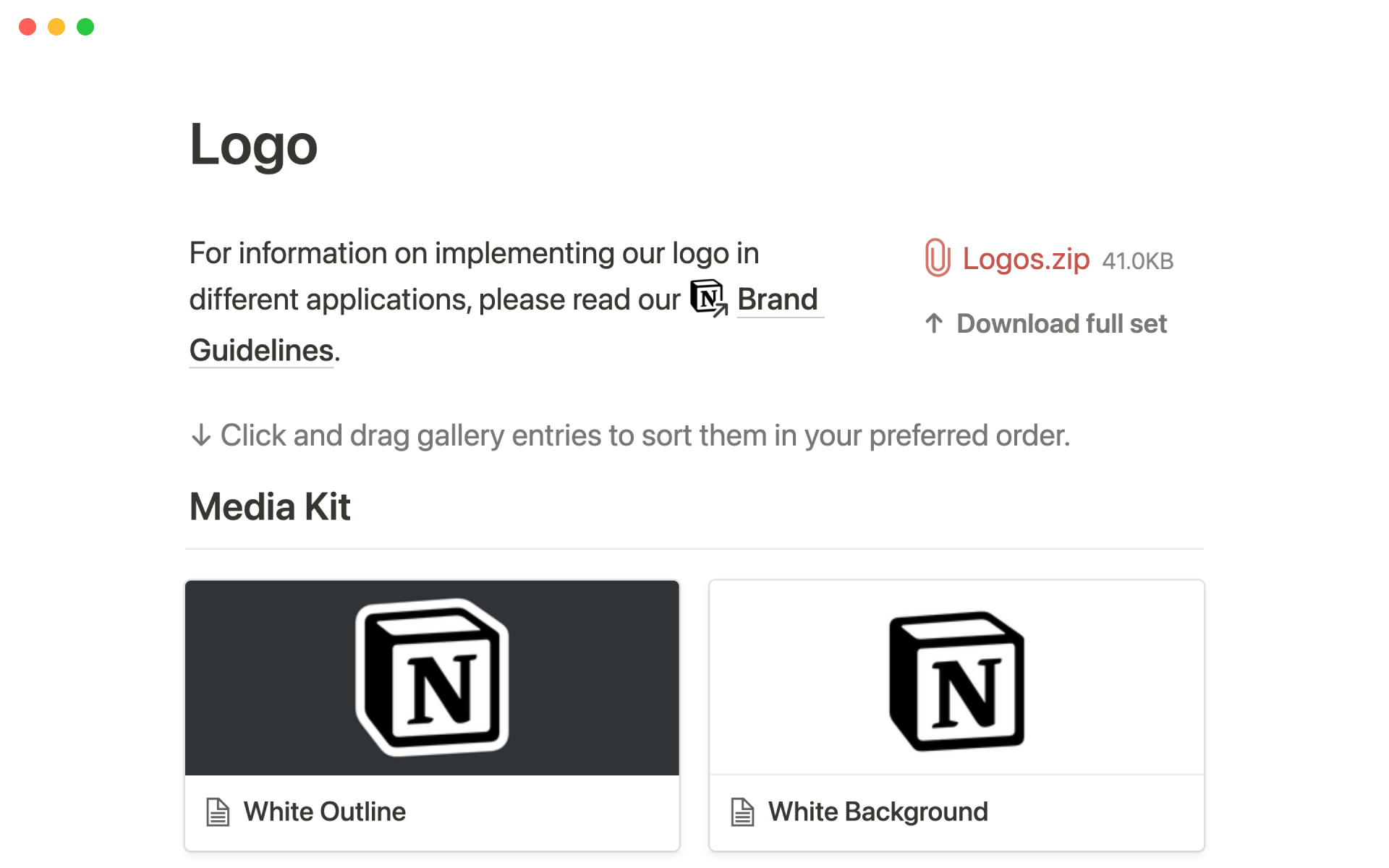Click the Logo page title

(x=253, y=145)
